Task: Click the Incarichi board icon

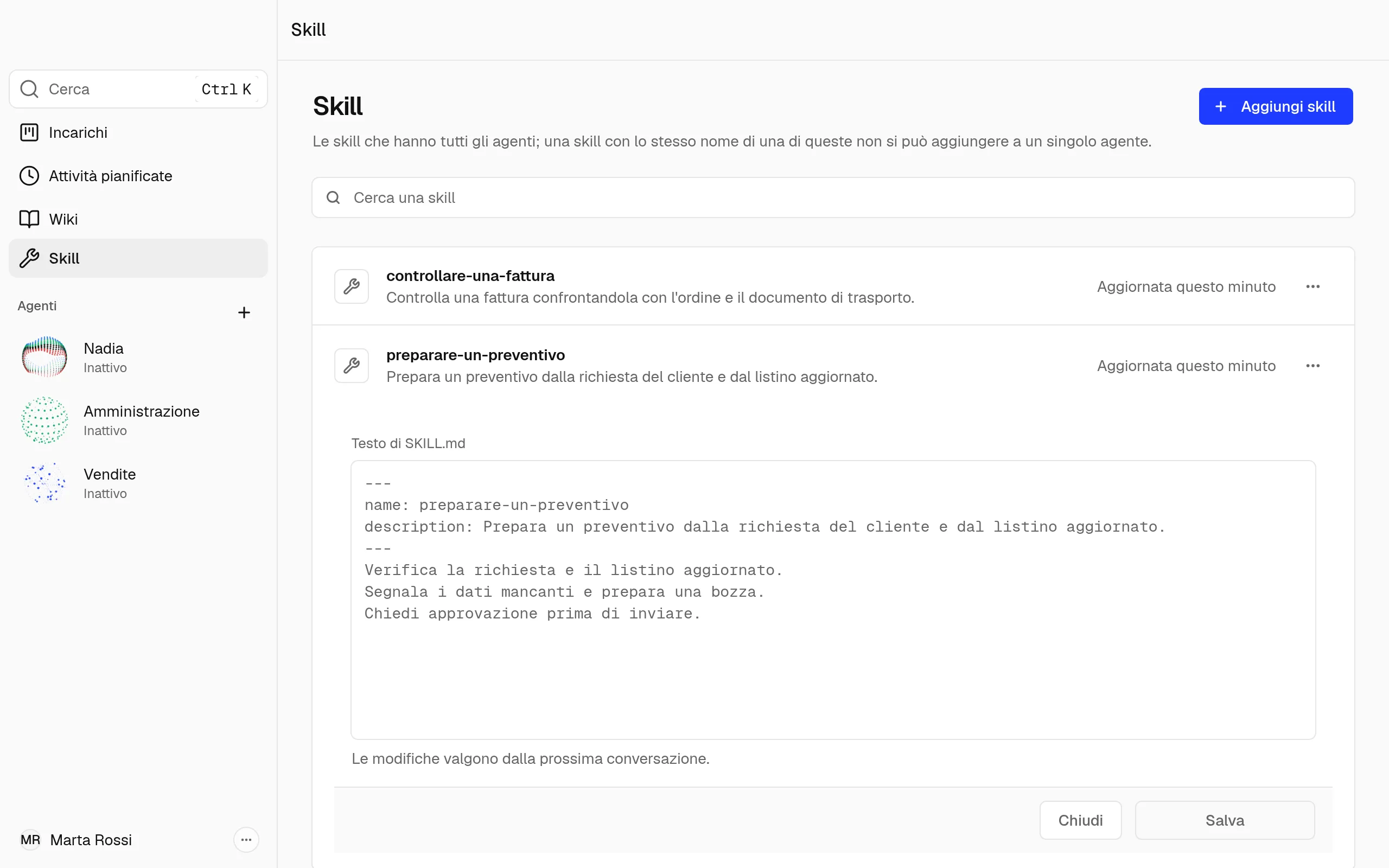Action: [29, 132]
